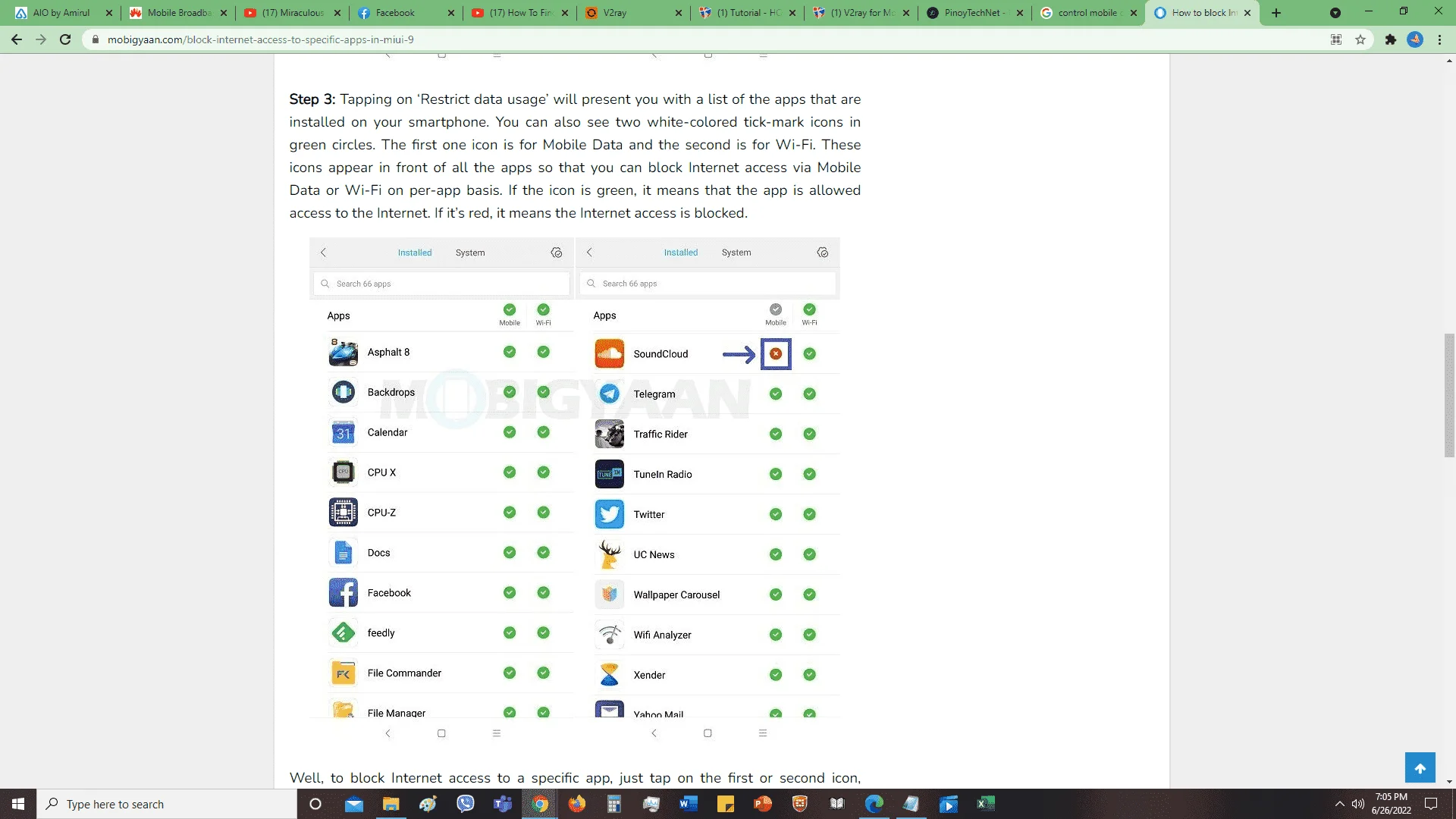Image resolution: width=1456 pixels, height=819 pixels.
Task: Toggle Wi-Fi access for SoundCloud
Action: click(810, 353)
